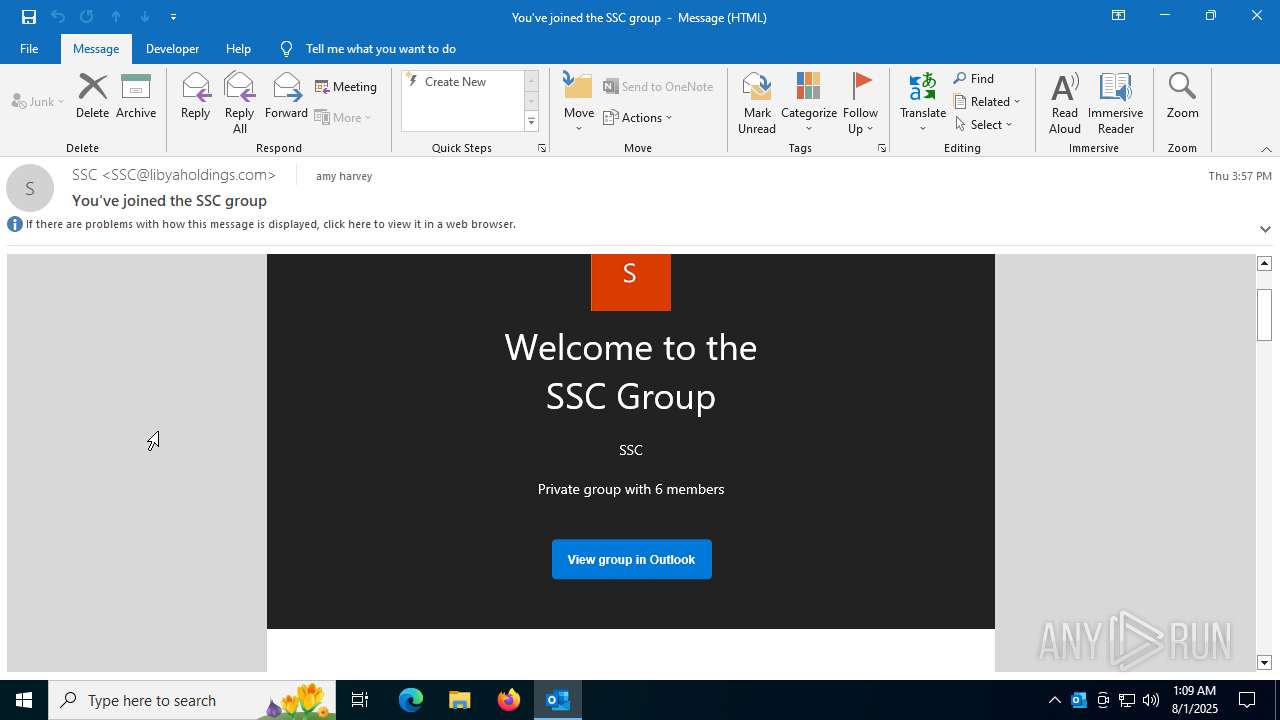Viewport: 1280px width, 720px height.
Task: Forward this email
Action: [x=287, y=97]
